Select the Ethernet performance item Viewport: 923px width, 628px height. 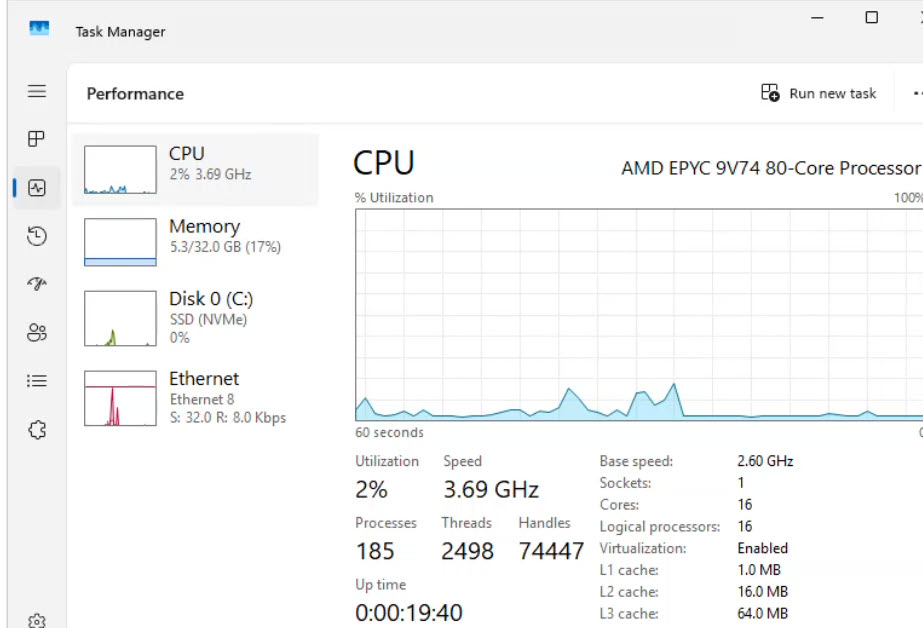tap(196, 396)
